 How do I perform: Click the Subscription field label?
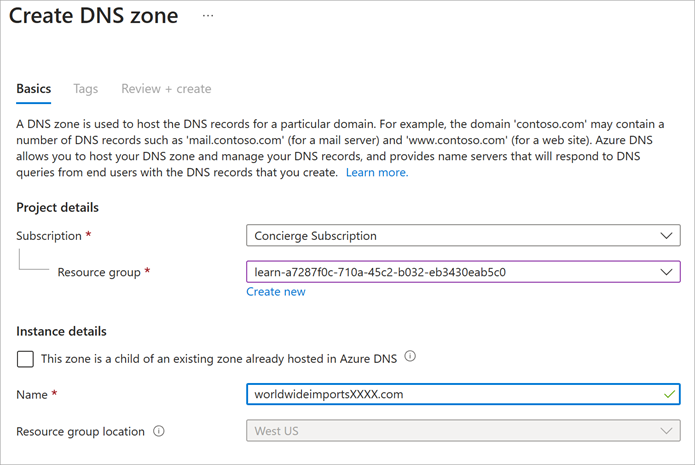tap(49, 236)
